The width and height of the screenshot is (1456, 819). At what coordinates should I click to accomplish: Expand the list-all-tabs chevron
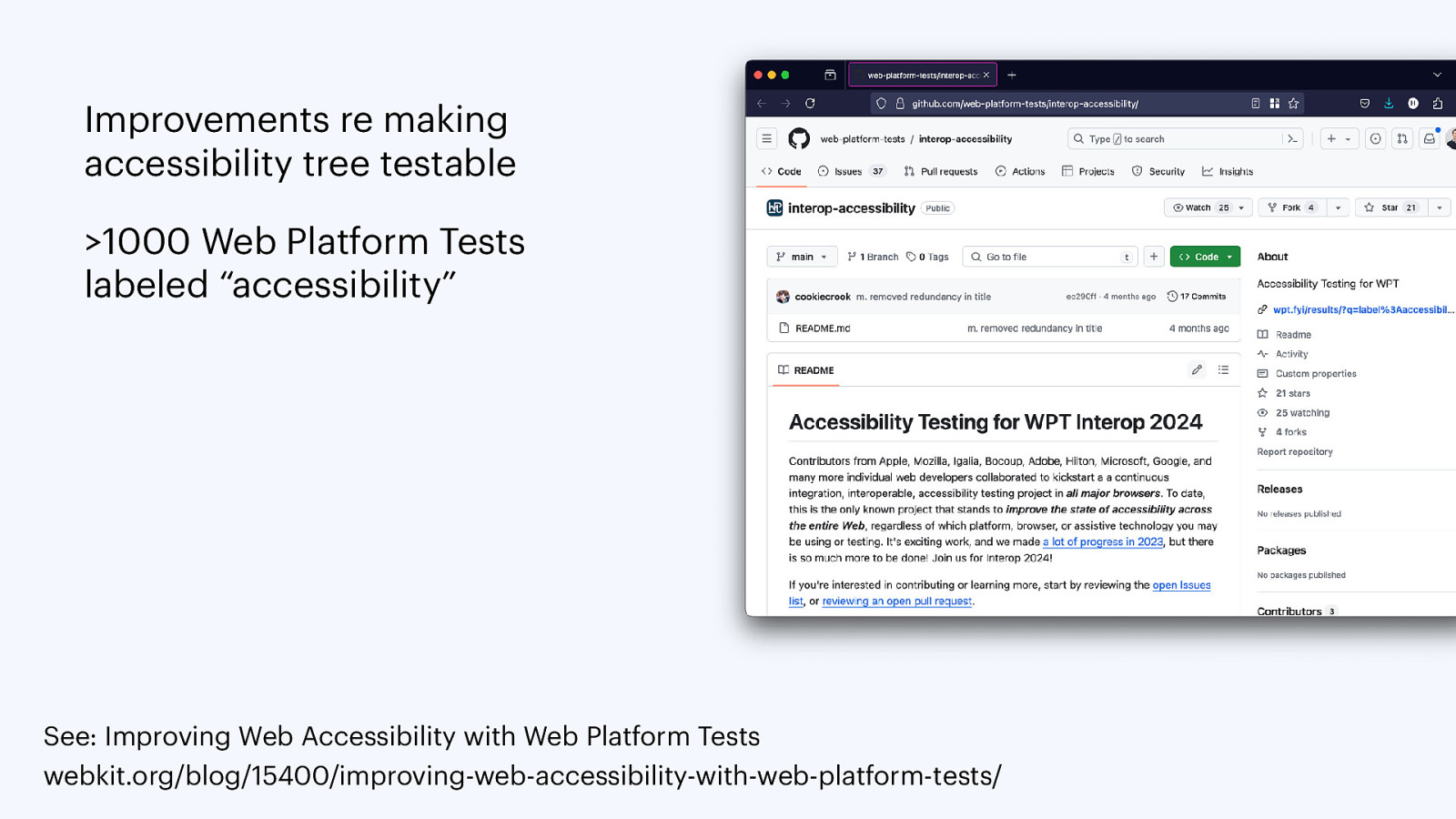click(x=1437, y=76)
